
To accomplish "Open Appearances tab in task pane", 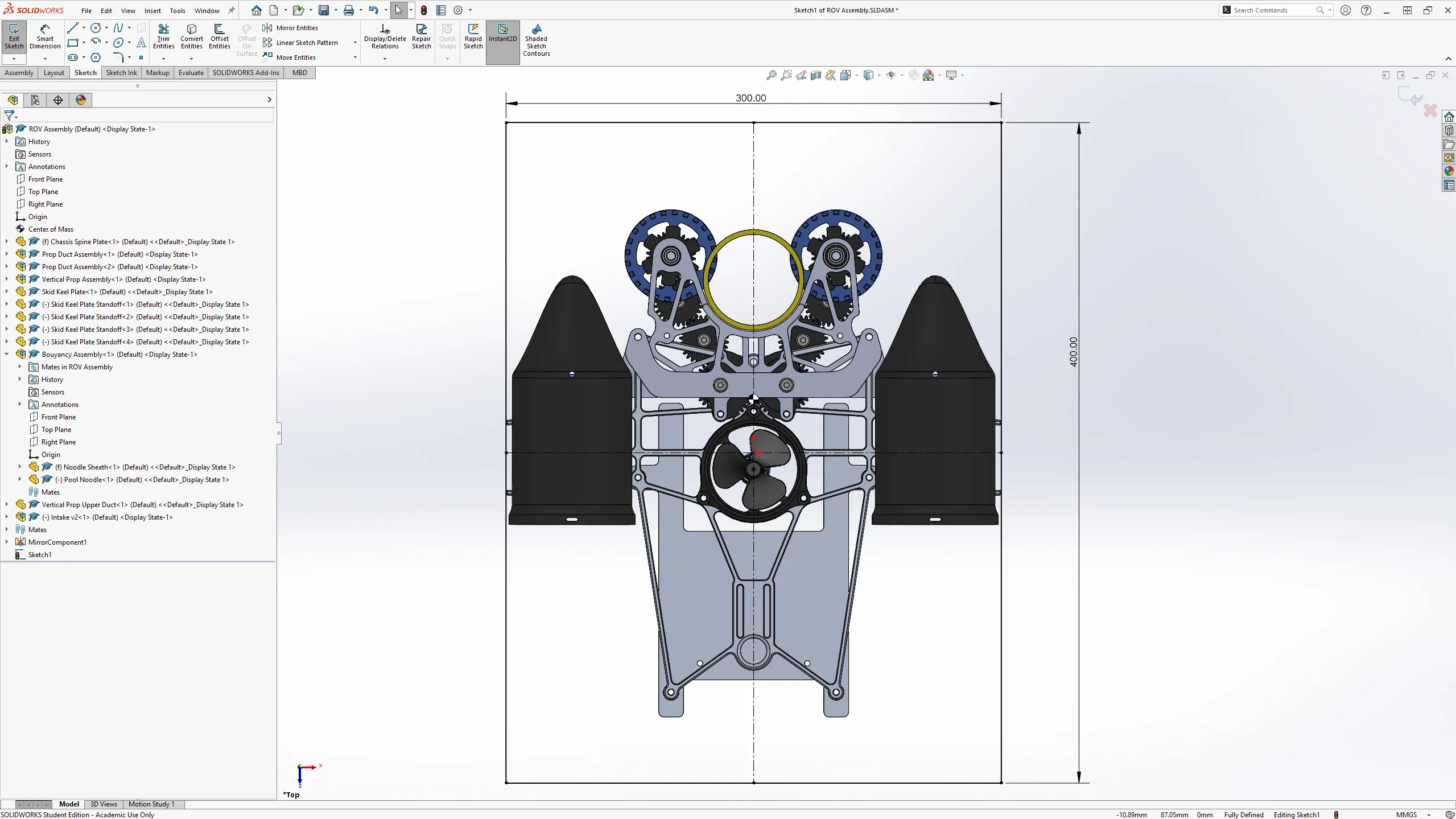I will [x=1449, y=171].
